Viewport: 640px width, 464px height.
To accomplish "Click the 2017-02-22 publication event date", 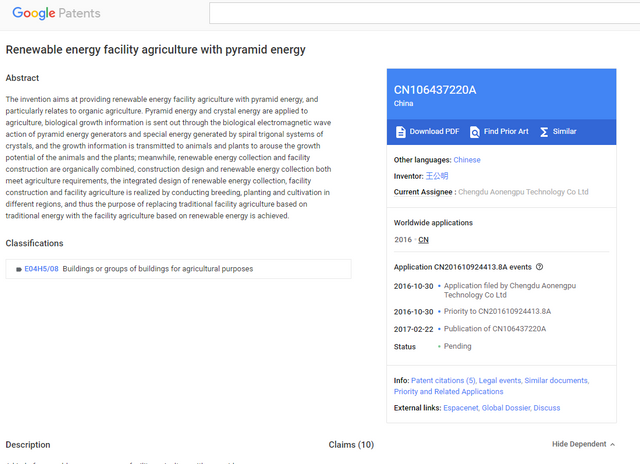I will [x=413, y=329].
